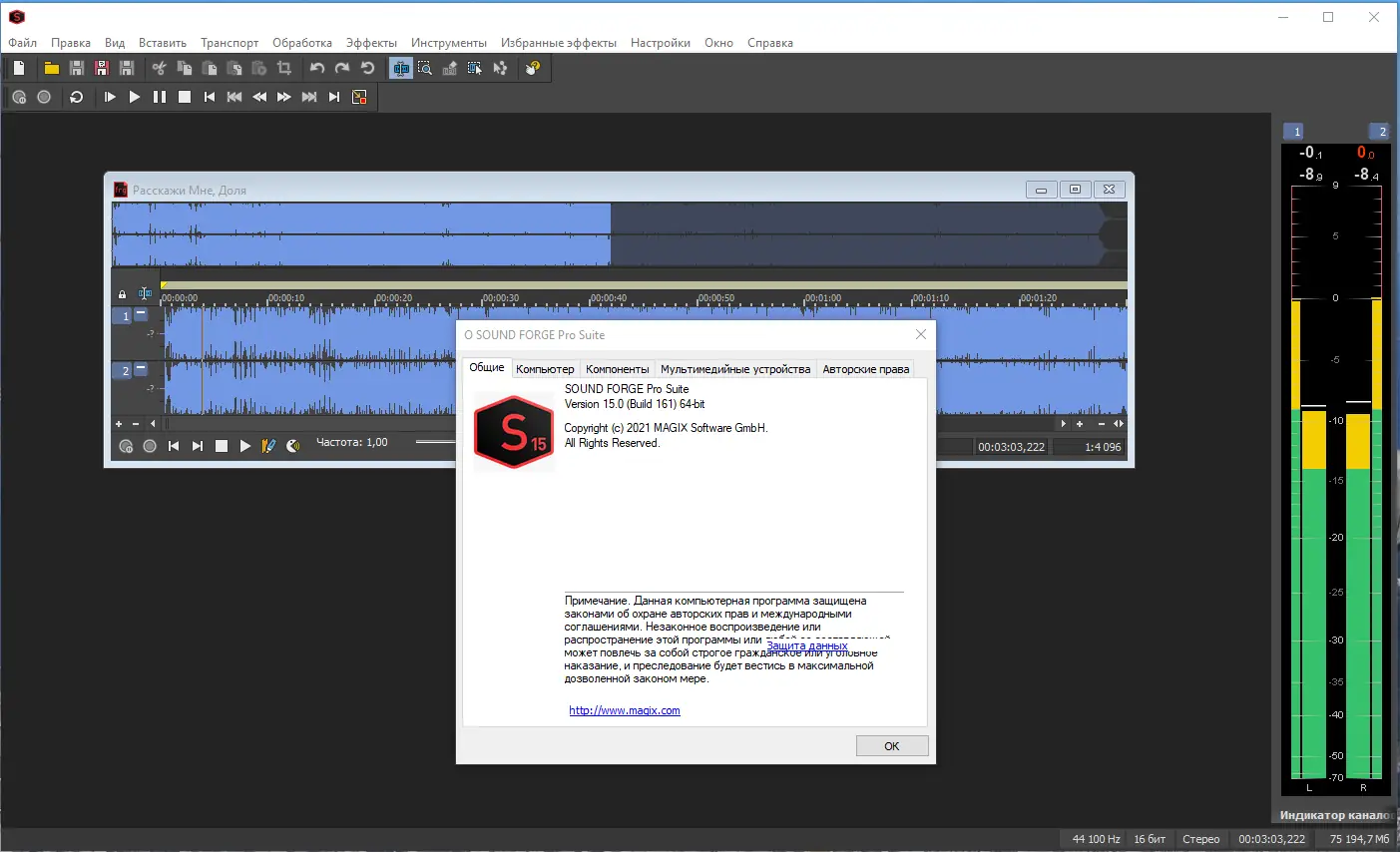Save the current project
The height and width of the screenshot is (852, 1400).
point(75,67)
